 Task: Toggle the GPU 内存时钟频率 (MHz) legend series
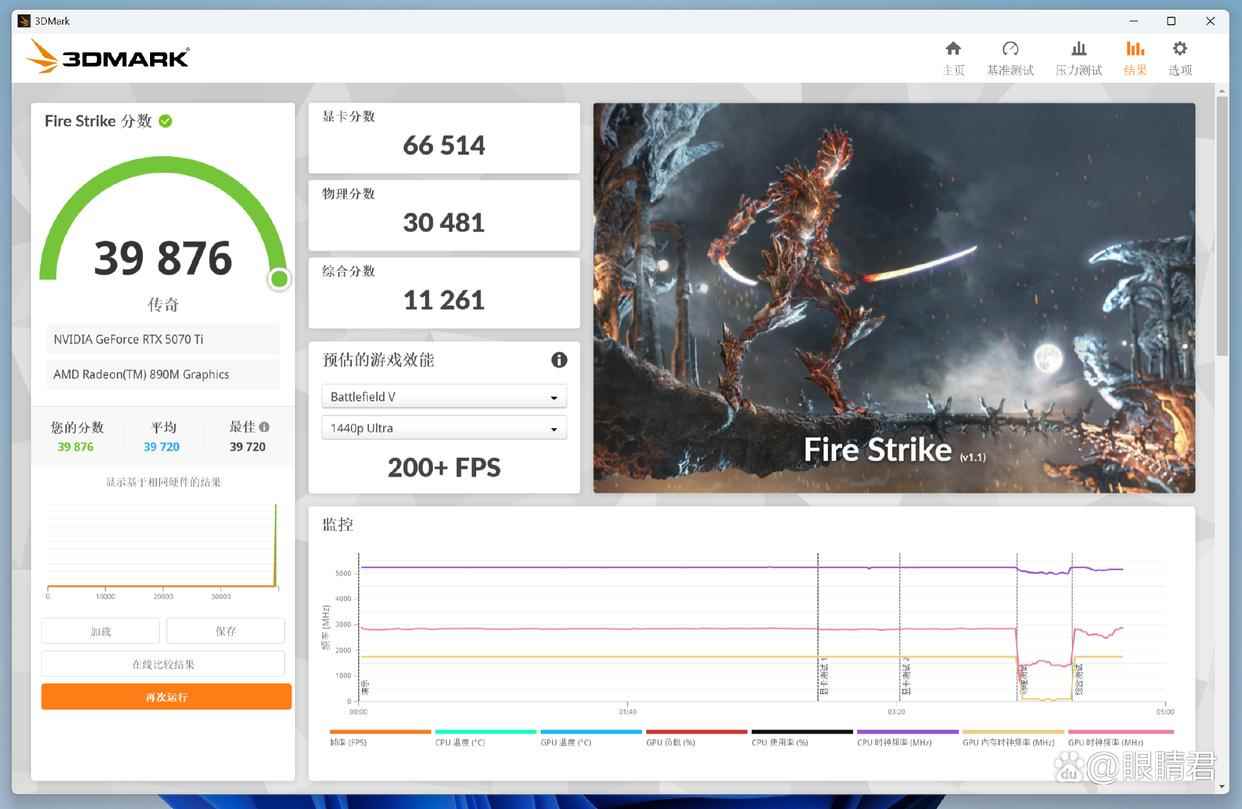coord(1013,738)
